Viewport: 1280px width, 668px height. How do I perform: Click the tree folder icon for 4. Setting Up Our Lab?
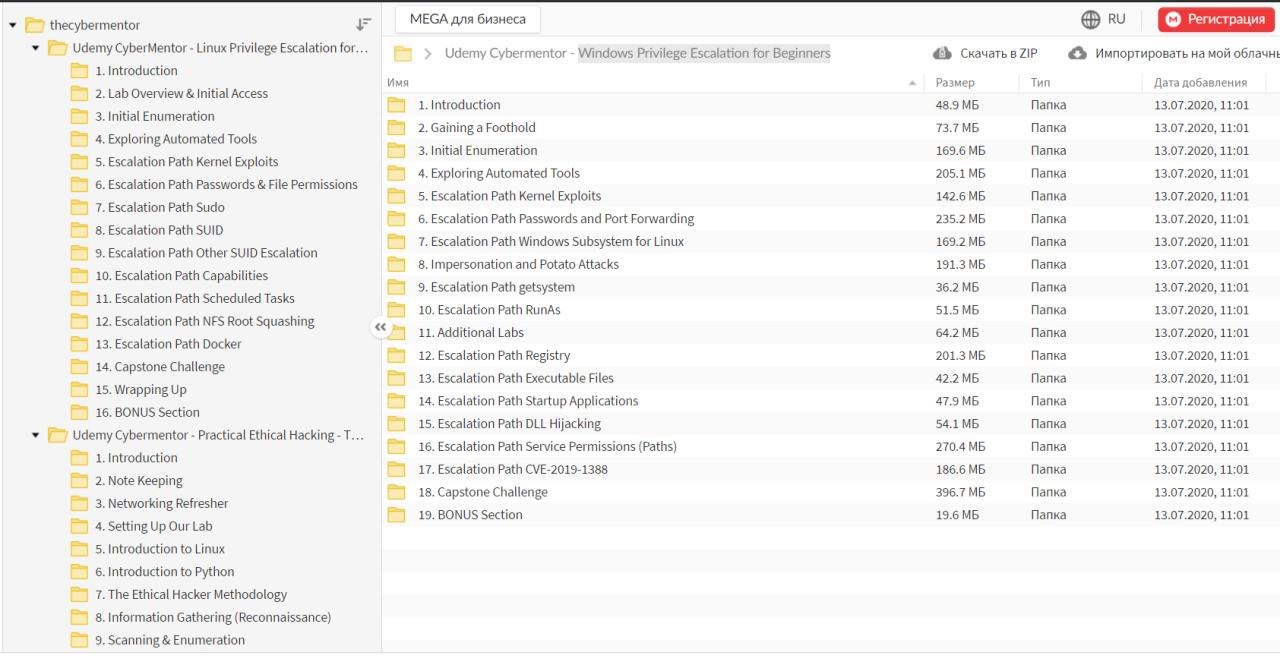(80, 527)
